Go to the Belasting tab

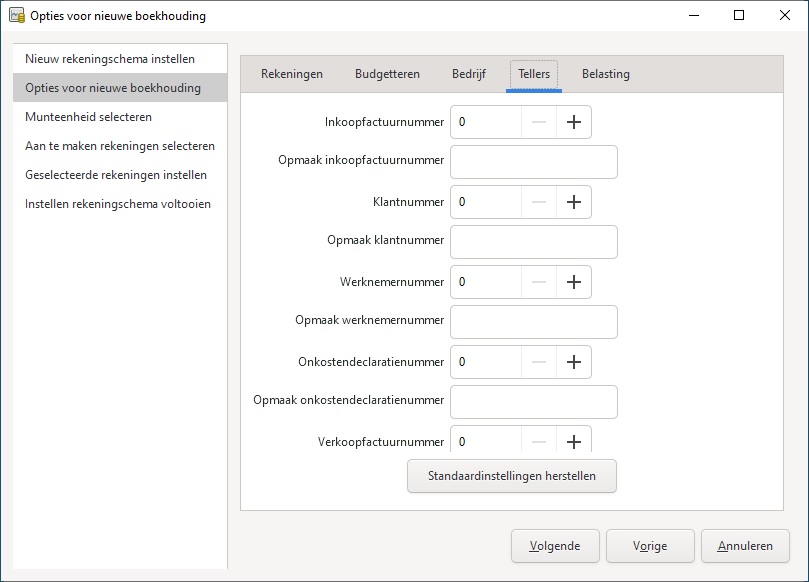click(x=606, y=74)
